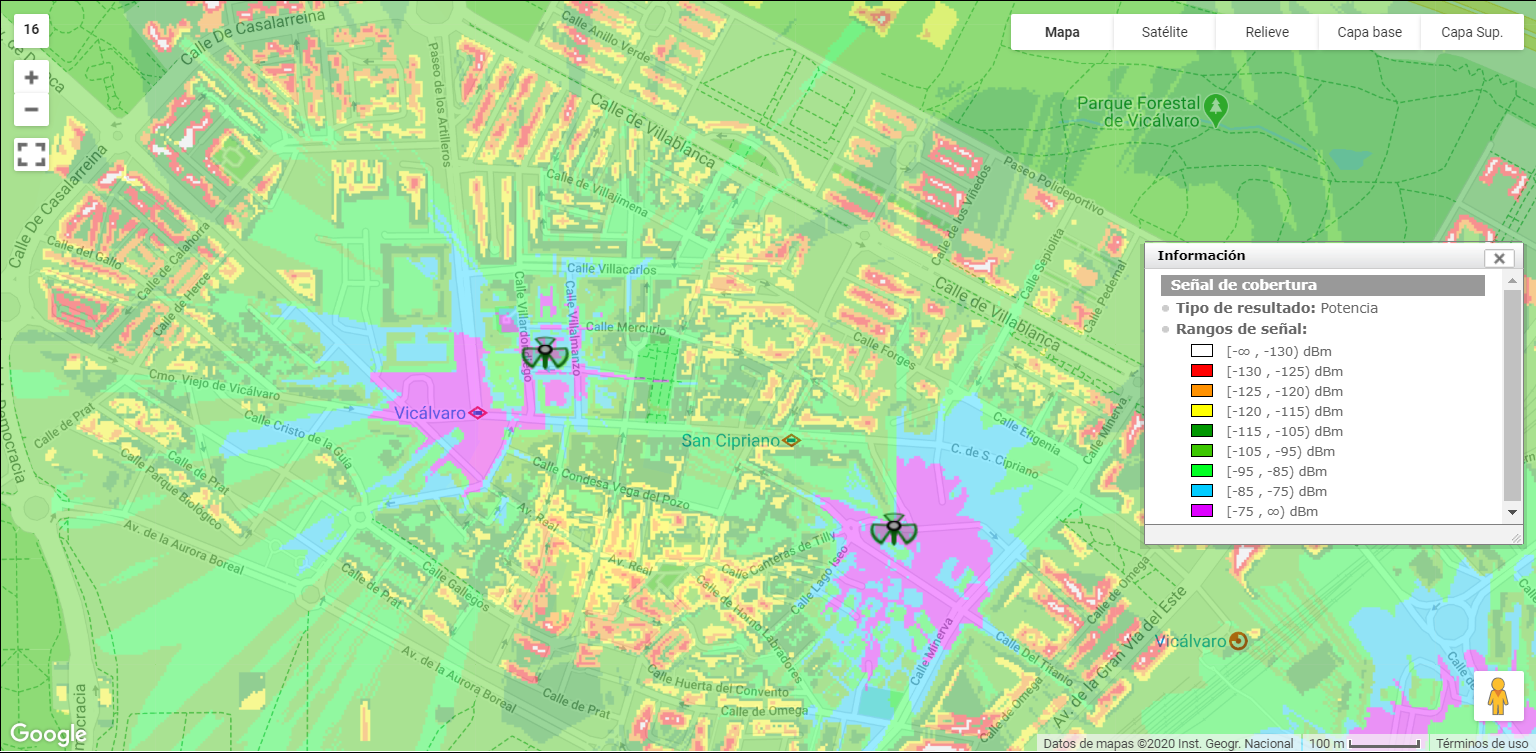Click the Vicálvaro metro station marker
The width and height of the screenshot is (1536, 753).
tap(478, 412)
